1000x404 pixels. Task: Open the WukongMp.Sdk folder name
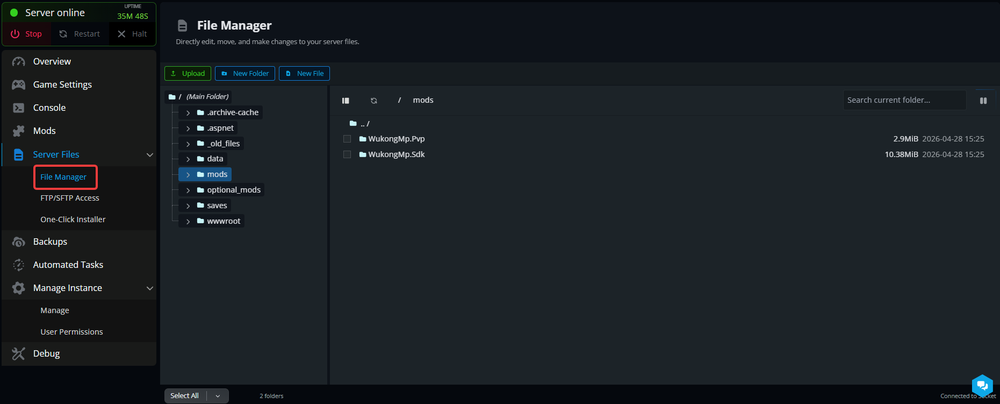click(396, 154)
